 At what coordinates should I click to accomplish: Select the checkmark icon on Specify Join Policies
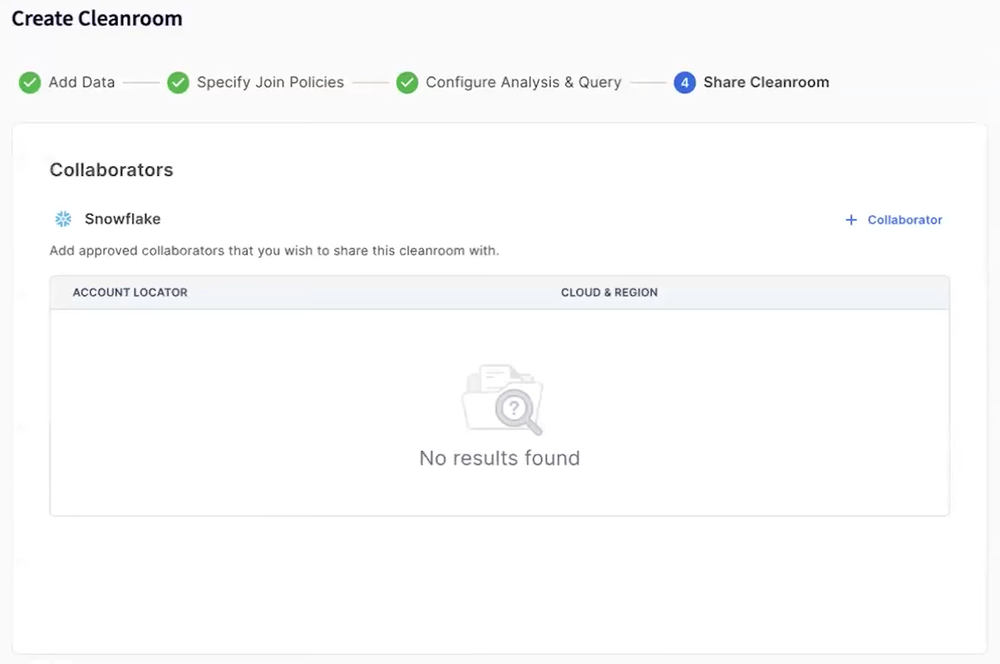coord(179,82)
